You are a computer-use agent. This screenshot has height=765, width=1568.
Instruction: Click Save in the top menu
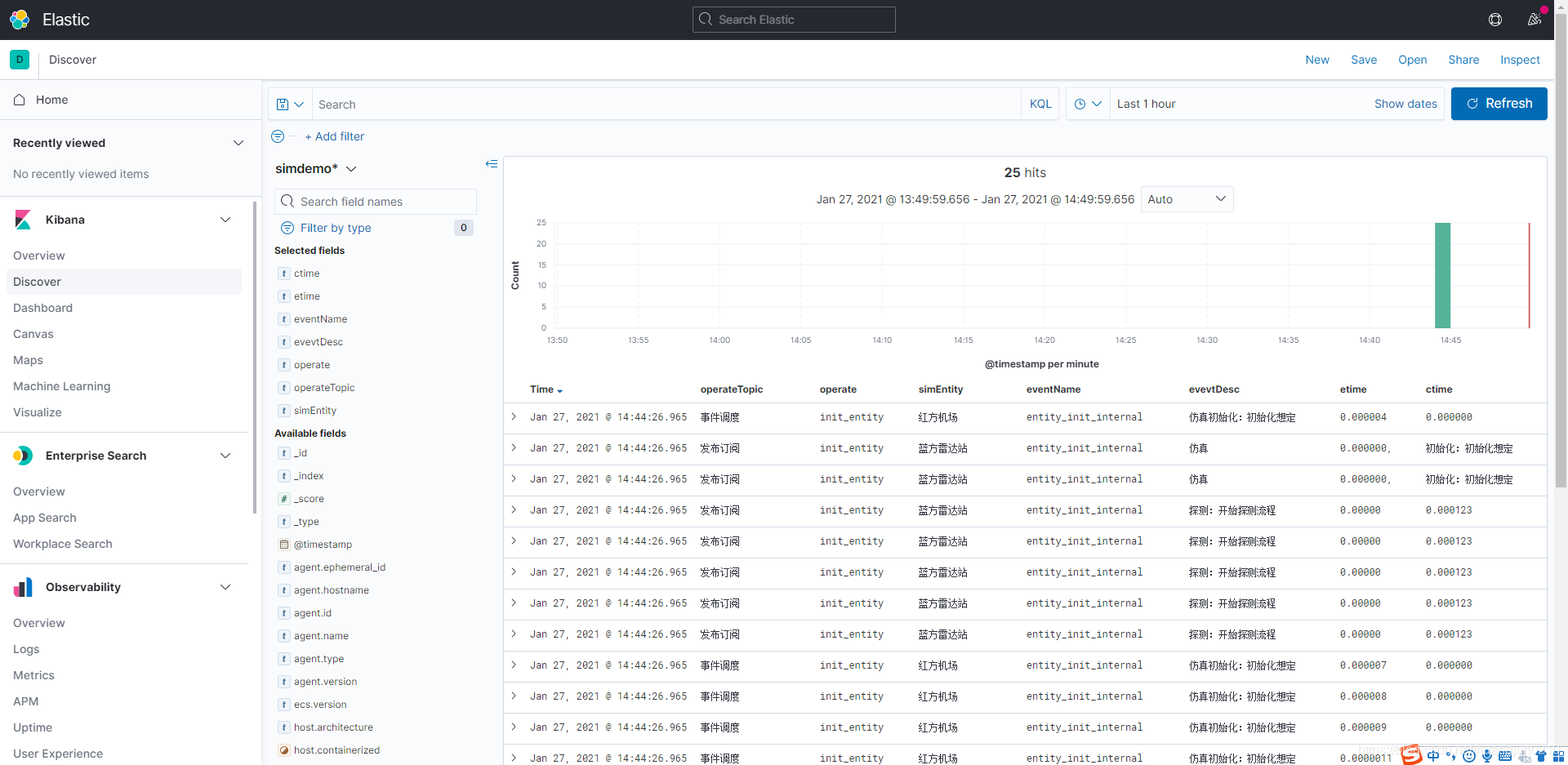[1364, 60]
